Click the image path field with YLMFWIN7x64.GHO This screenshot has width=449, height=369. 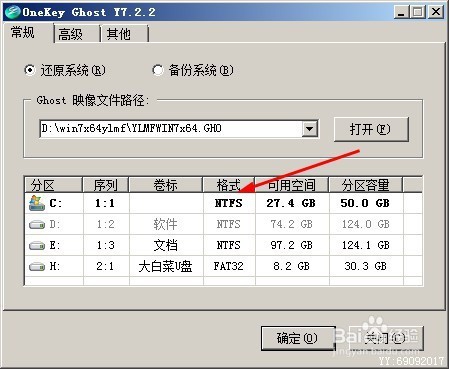[x=171, y=129]
